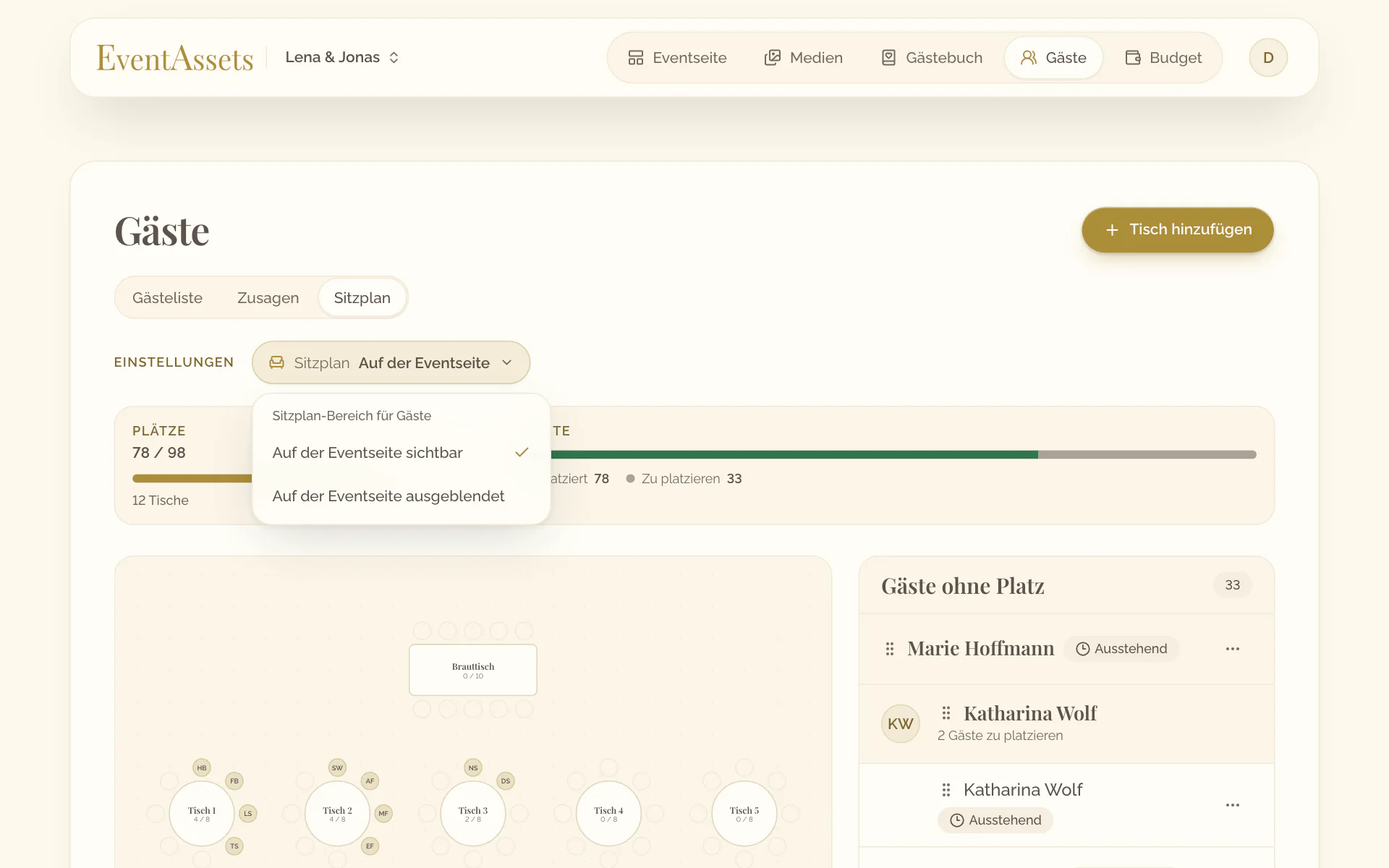1389x868 pixels.
Task: Click seat MF at Tisch 2
Action: (x=383, y=814)
